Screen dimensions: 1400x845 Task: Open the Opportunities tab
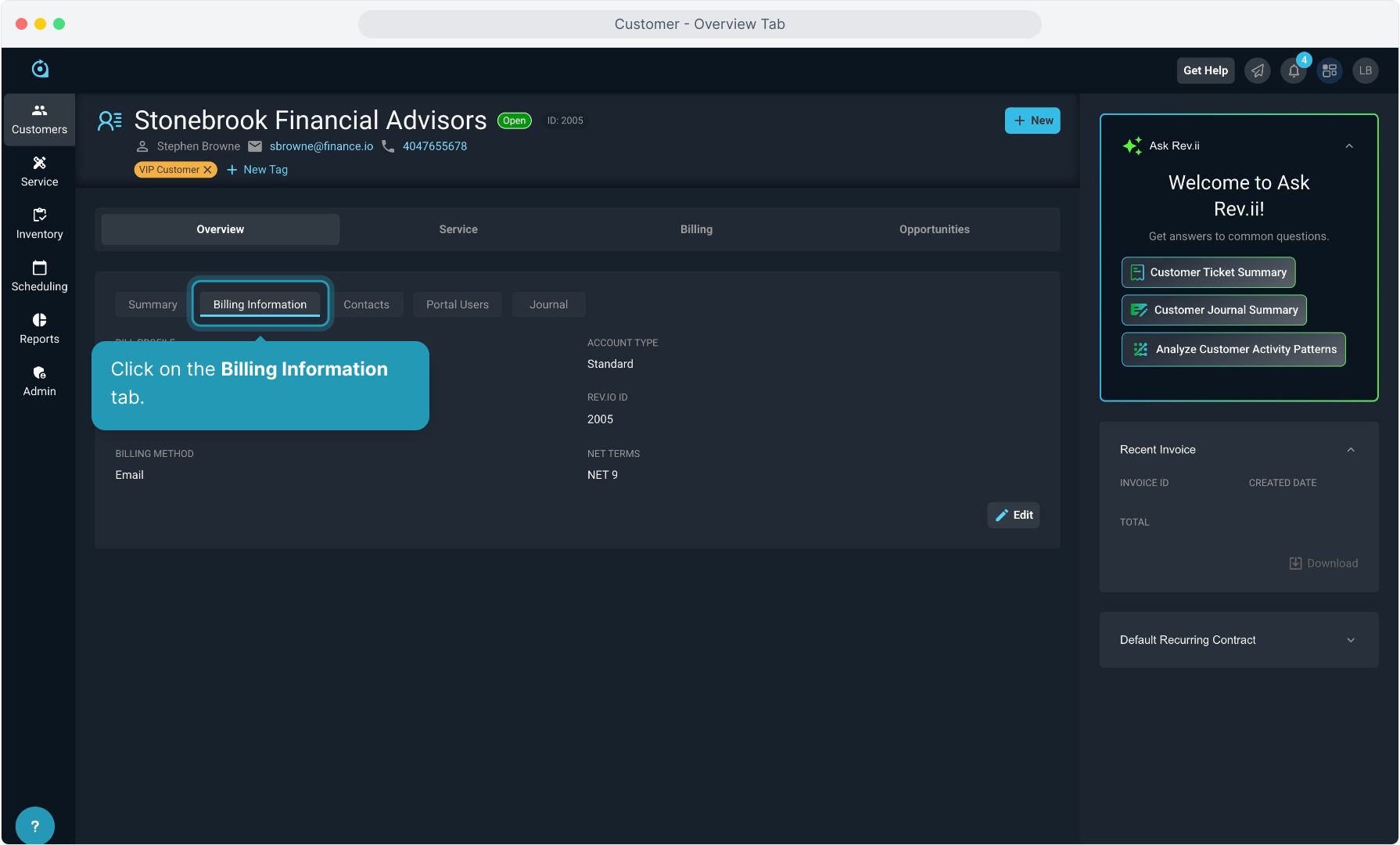pyautogui.click(x=934, y=229)
